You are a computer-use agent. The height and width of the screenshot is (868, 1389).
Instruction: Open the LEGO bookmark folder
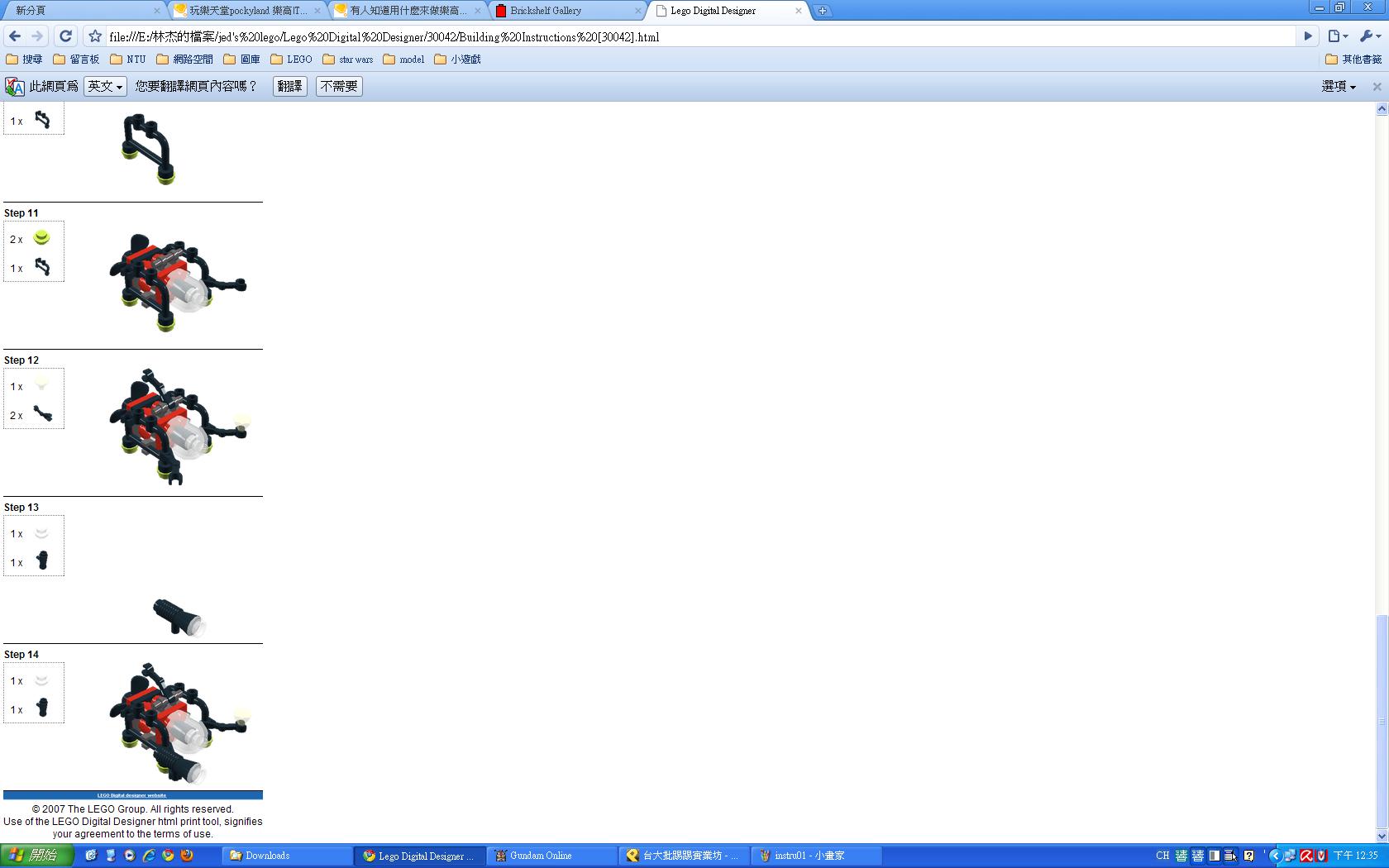tap(292, 60)
